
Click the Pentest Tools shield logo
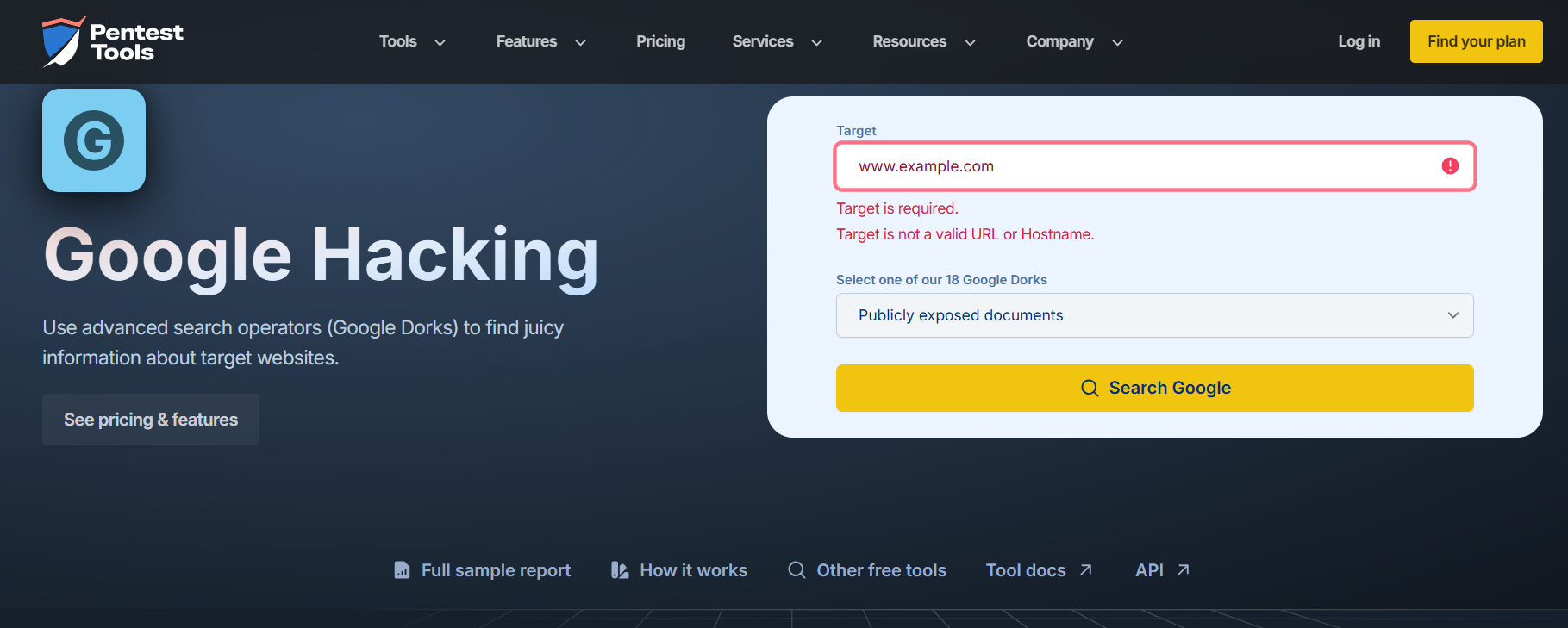(x=62, y=41)
